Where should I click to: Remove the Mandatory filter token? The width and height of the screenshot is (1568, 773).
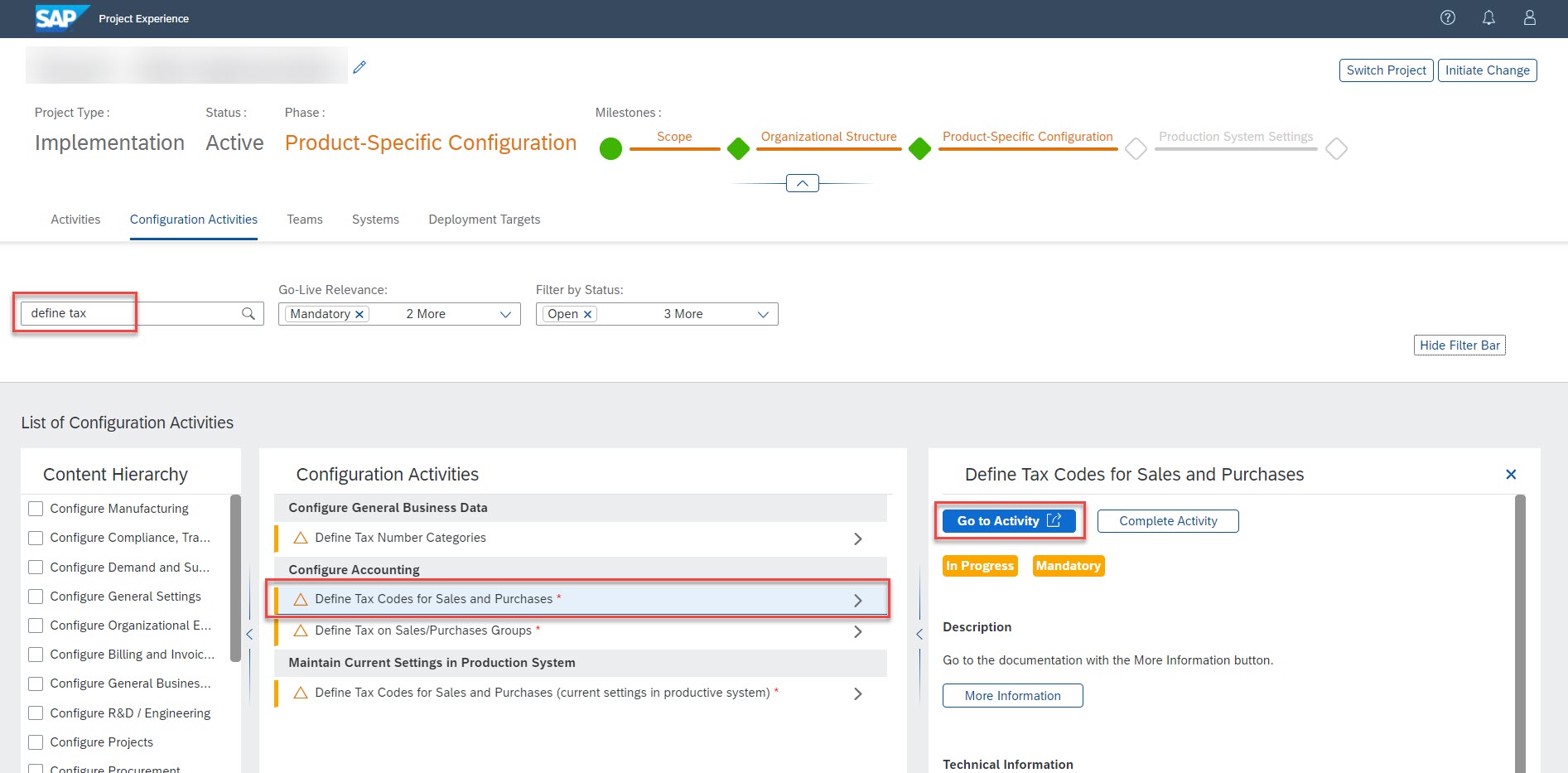[359, 314]
